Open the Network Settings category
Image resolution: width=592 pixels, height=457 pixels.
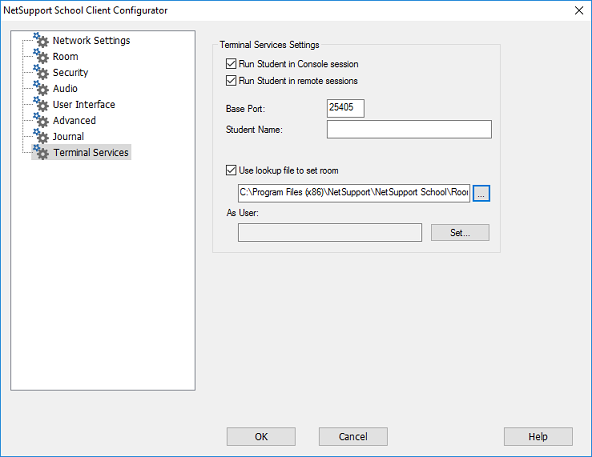[x=91, y=40]
